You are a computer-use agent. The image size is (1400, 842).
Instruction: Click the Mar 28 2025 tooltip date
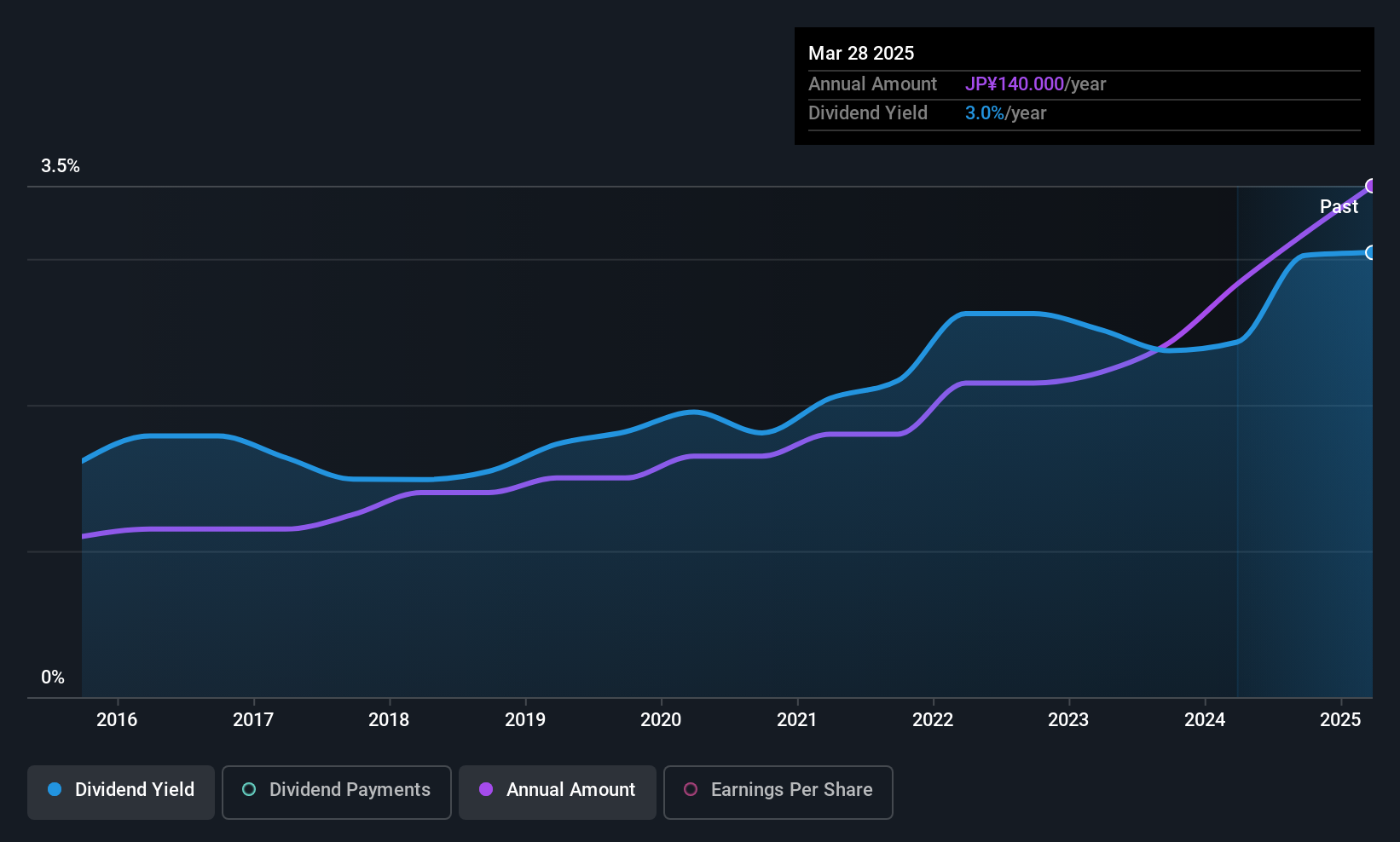coord(861,53)
